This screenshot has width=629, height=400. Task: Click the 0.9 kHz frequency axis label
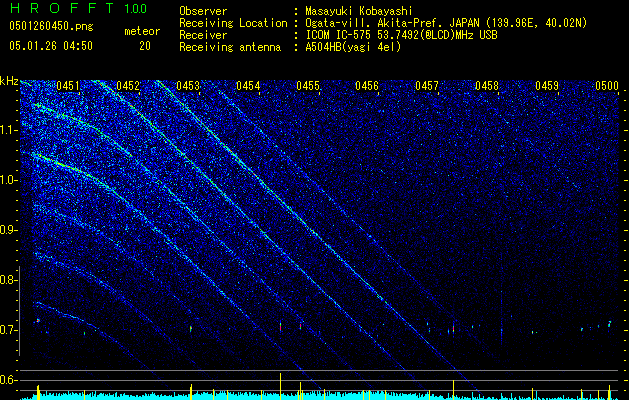pyautogui.click(x=8, y=230)
